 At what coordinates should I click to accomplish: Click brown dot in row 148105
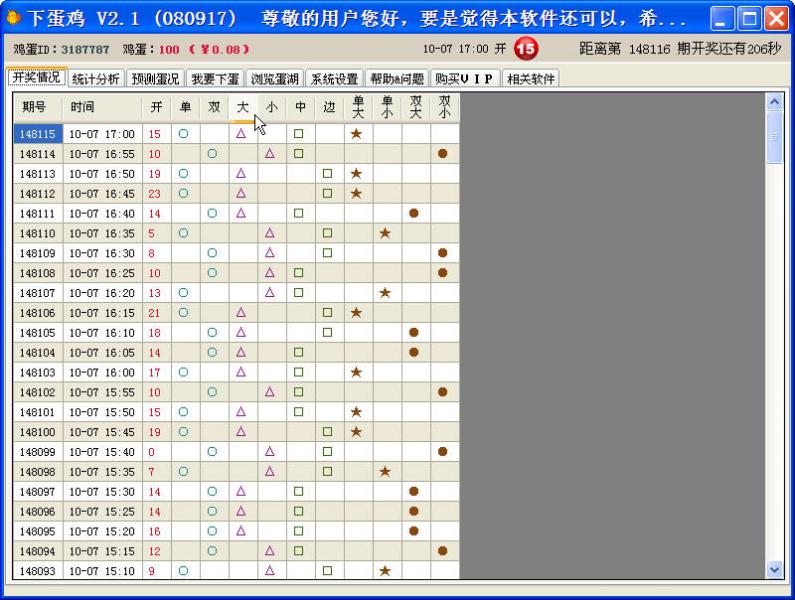414,332
